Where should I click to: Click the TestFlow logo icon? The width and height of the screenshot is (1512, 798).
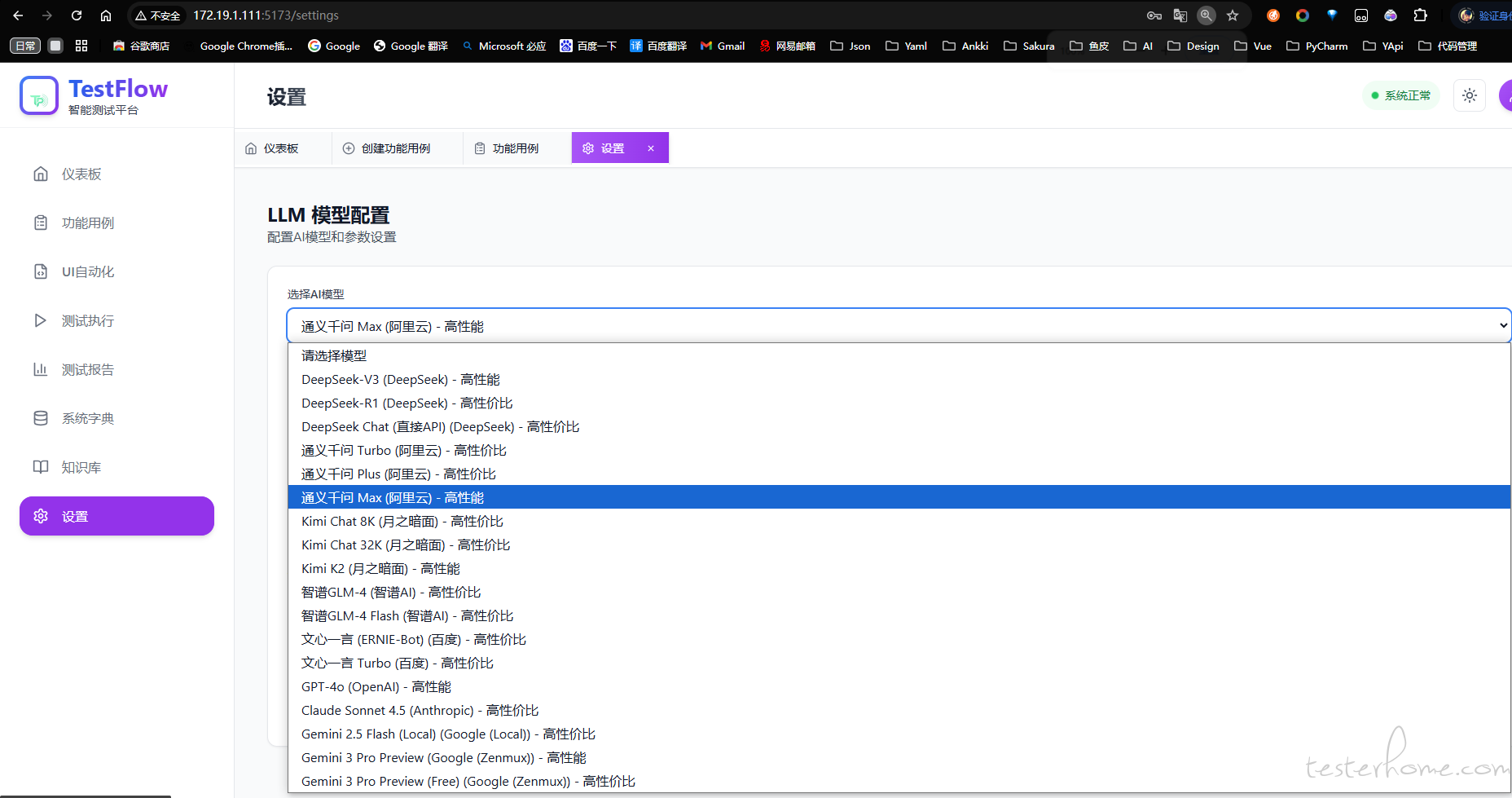(x=39, y=96)
